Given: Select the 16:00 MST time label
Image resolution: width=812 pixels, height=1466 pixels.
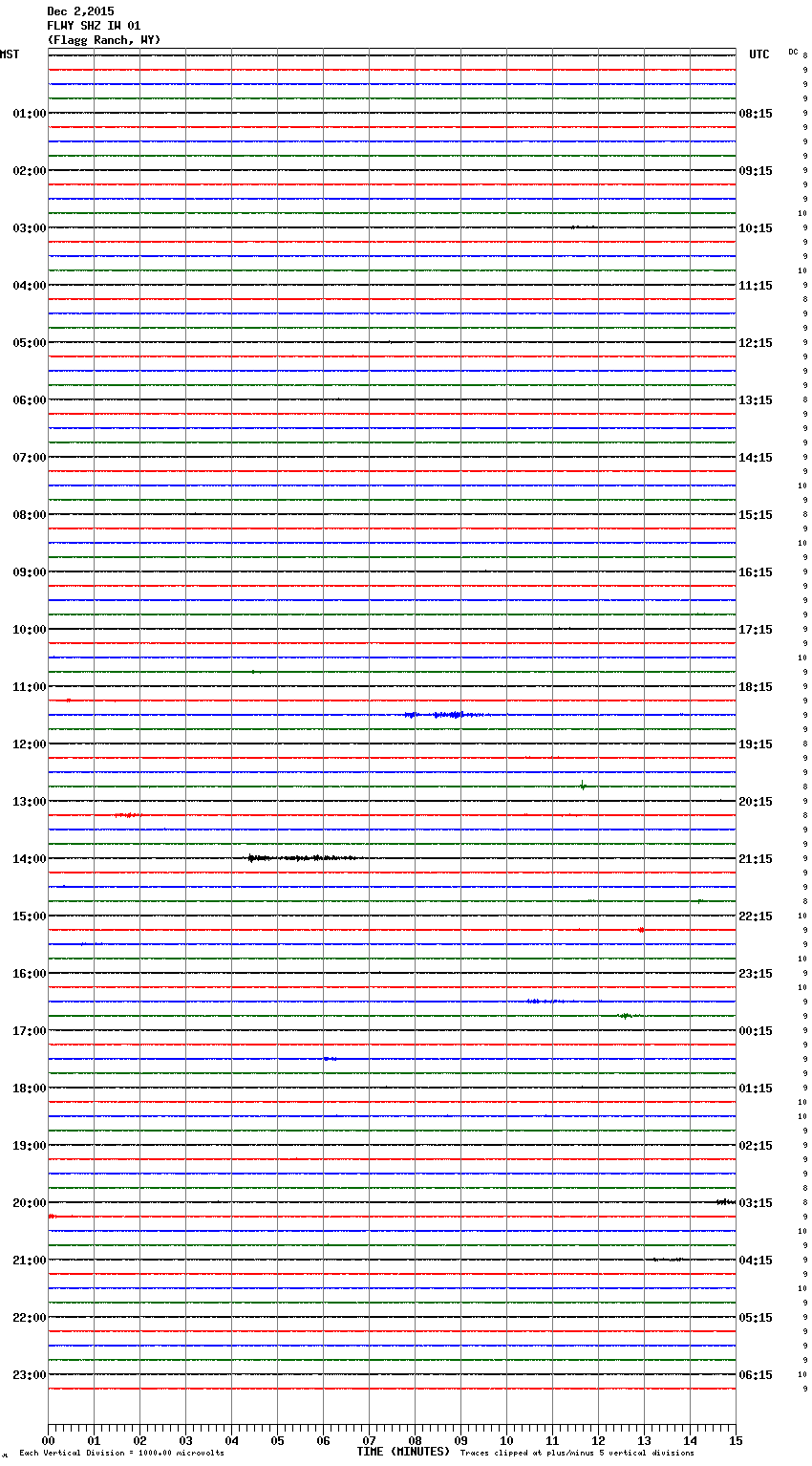Looking at the screenshot, I should (30, 974).
